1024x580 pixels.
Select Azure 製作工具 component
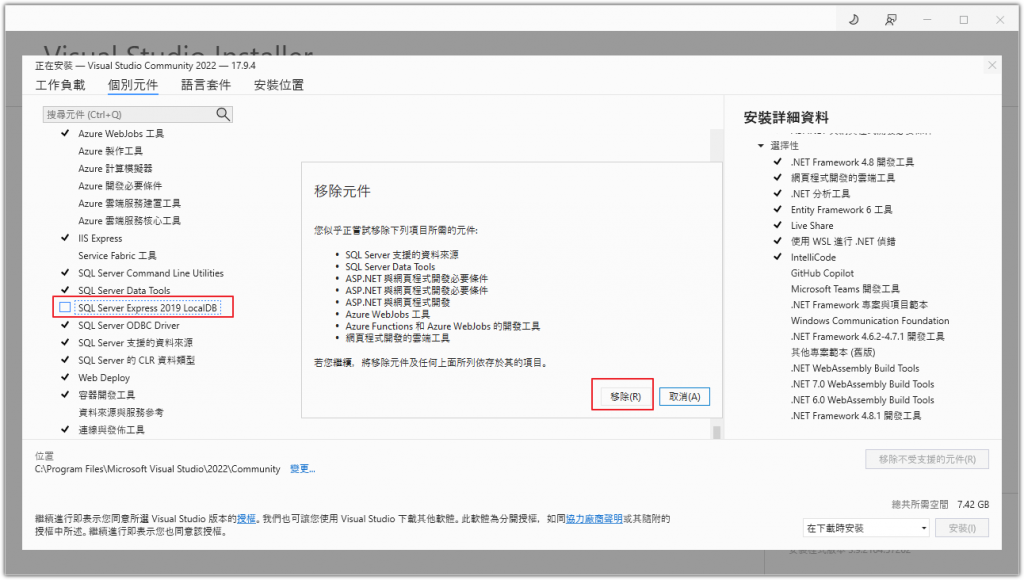(110, 151)
